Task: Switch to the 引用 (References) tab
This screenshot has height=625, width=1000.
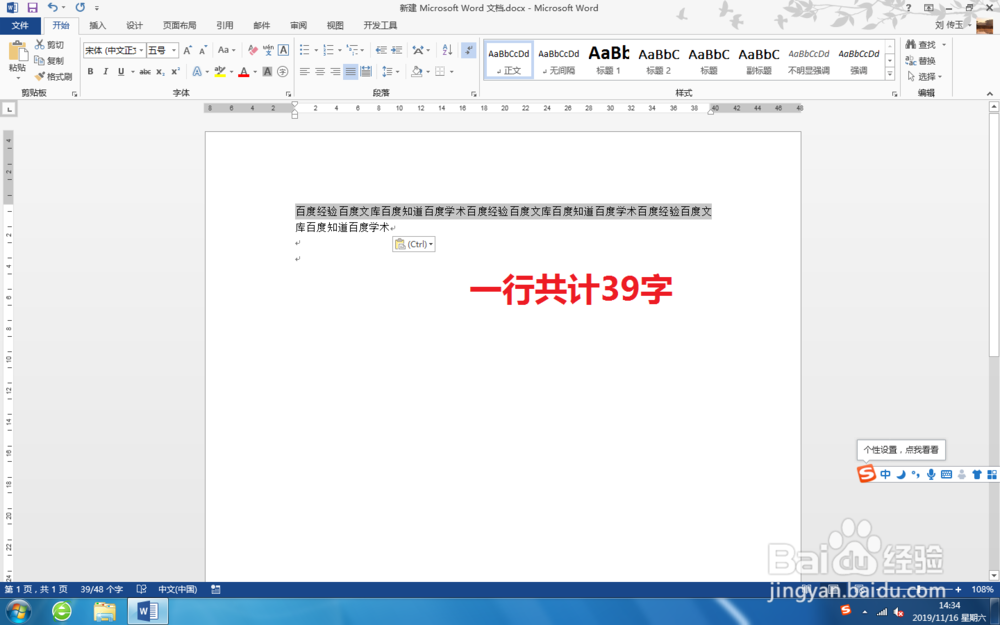Action: point(224,26)
